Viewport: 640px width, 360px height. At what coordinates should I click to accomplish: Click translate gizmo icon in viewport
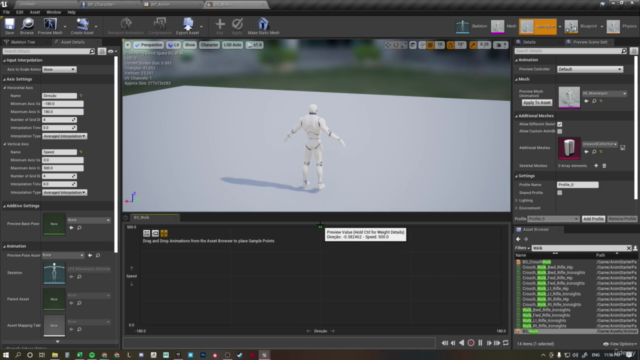pos(387,45)
